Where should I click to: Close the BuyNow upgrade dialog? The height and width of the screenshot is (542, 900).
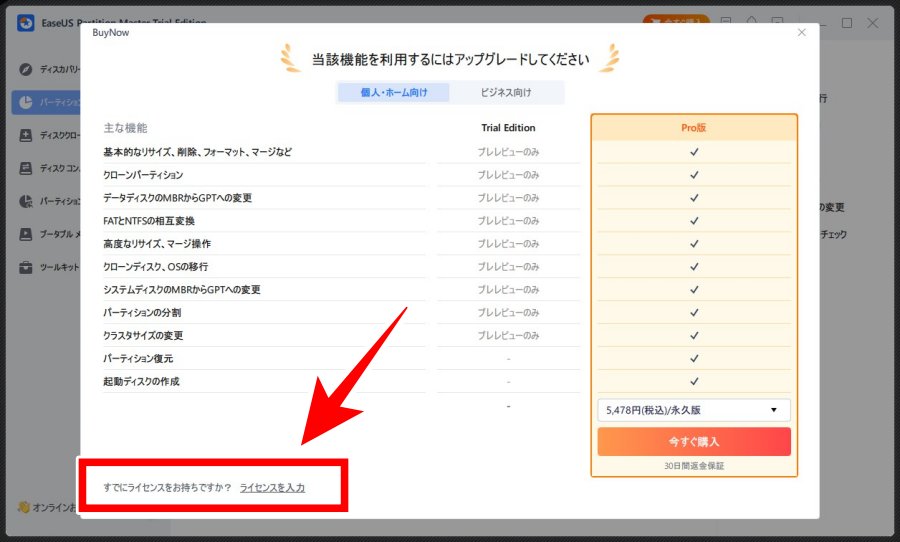point(801,33)
